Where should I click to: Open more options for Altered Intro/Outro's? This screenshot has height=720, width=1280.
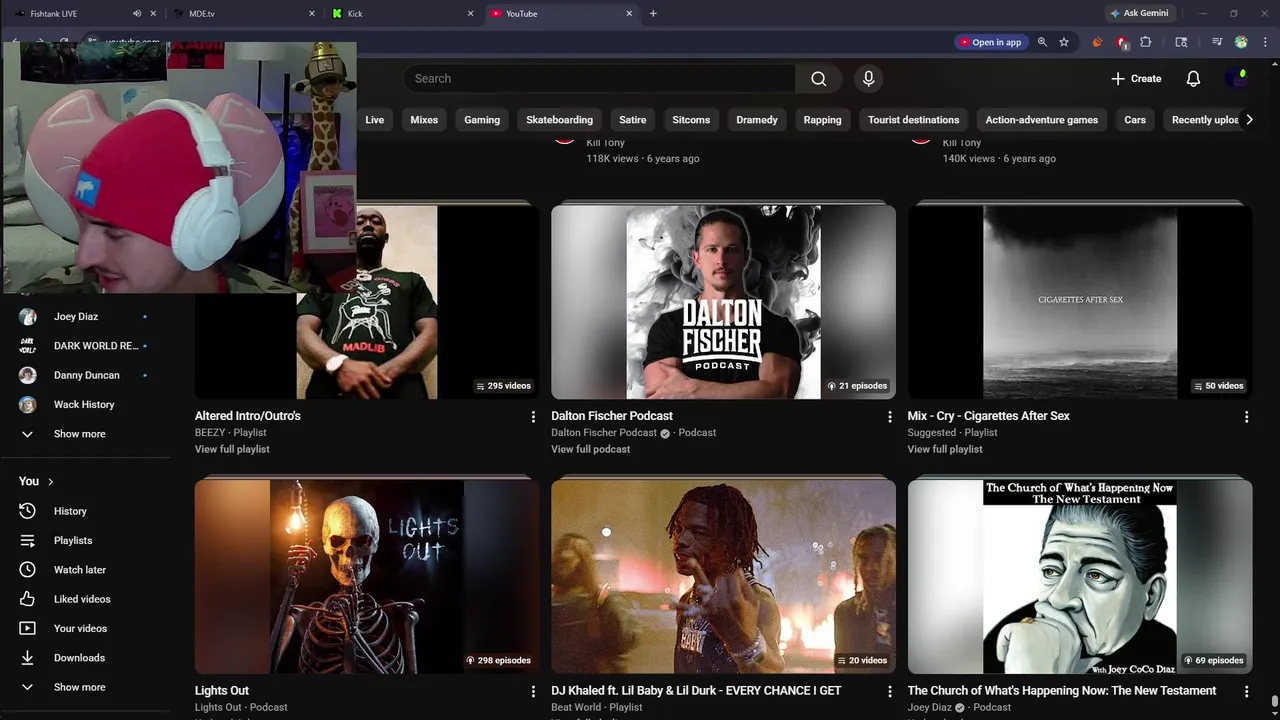click(533, 417)
